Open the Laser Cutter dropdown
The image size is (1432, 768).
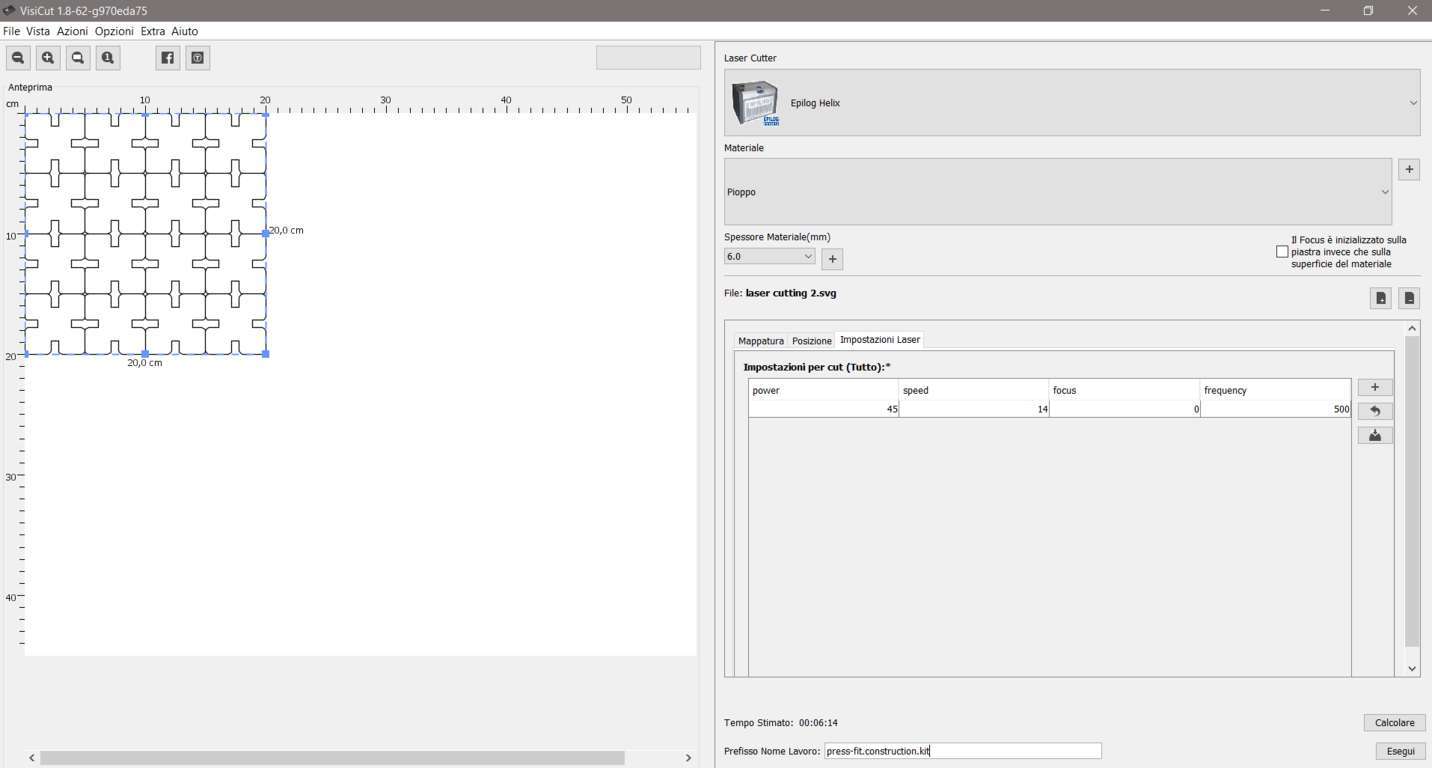[x=1072, y=103]
